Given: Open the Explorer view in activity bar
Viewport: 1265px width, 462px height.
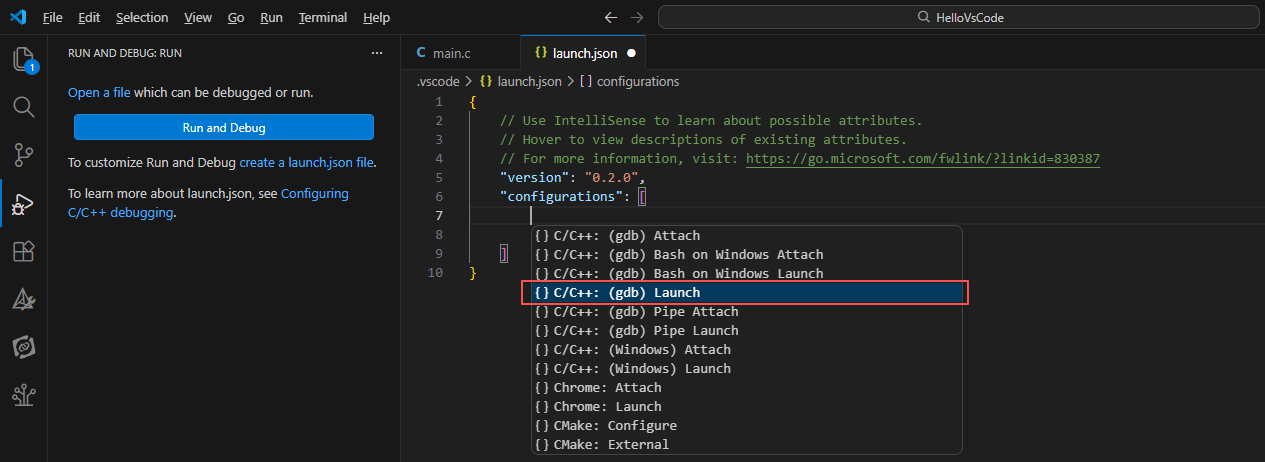Looking at the screenshot, I should 24,59.
